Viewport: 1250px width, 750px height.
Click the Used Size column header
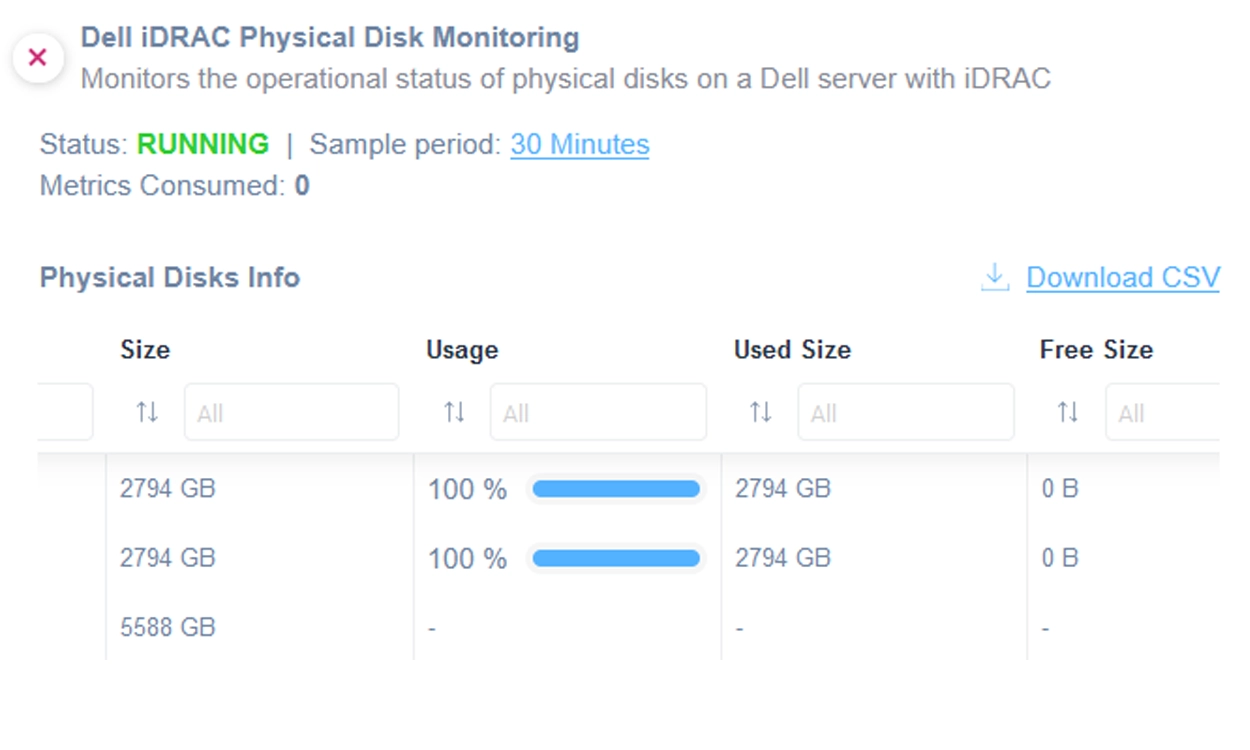(x=792, y=350)
